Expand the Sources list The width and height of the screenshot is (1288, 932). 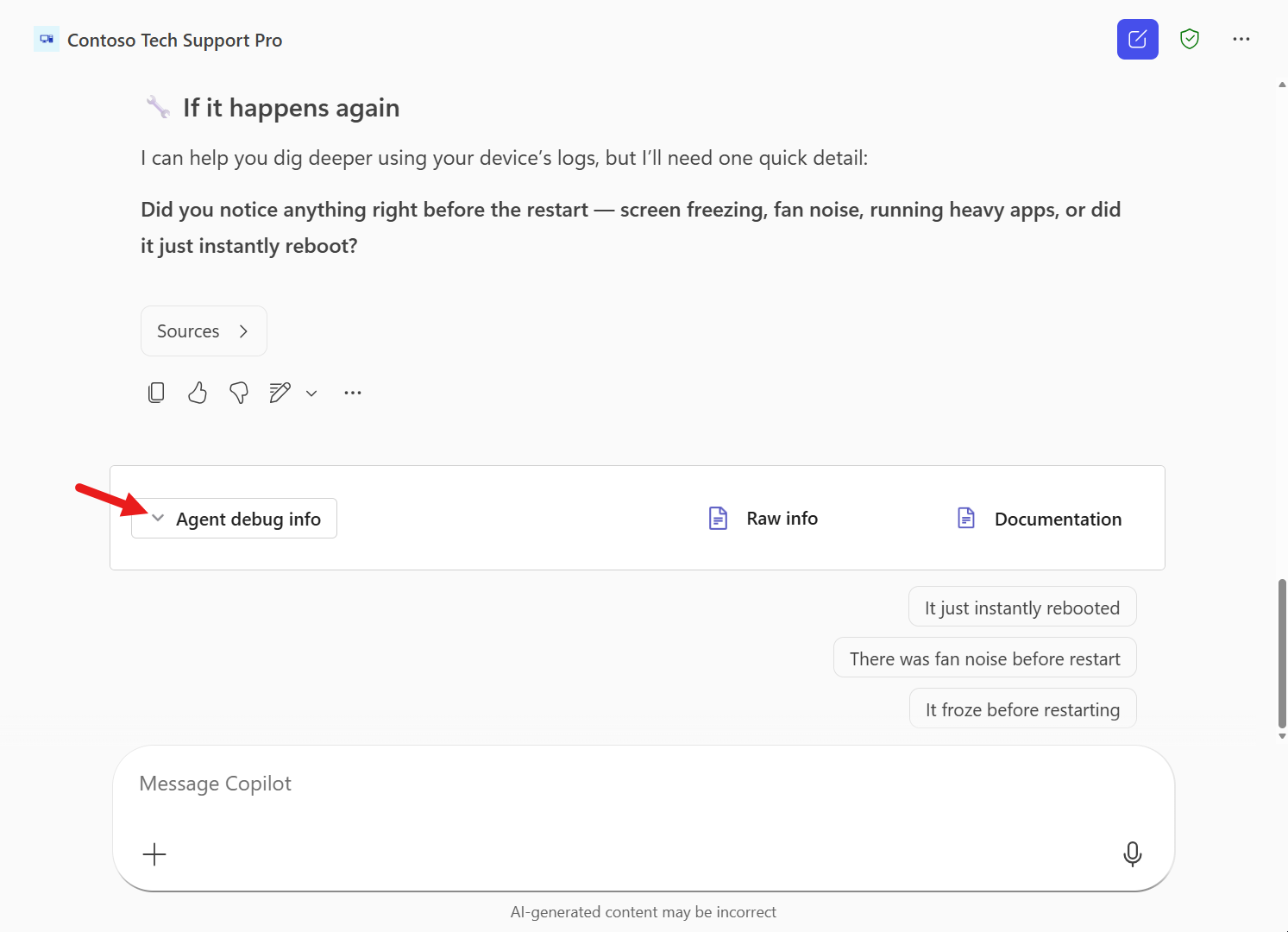click(204, 331)
